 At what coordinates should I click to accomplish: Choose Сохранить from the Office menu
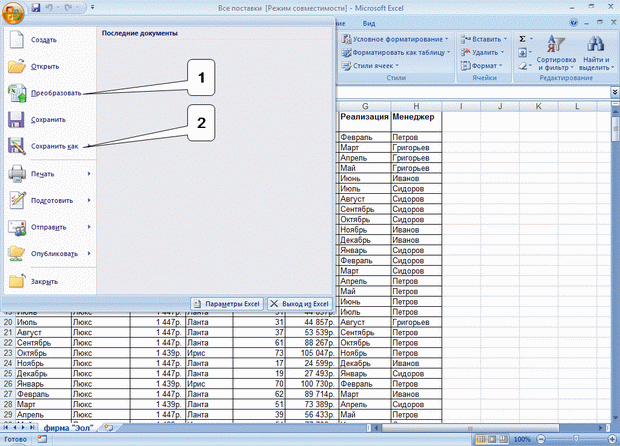pyautogui.click(x=50, y=119)
